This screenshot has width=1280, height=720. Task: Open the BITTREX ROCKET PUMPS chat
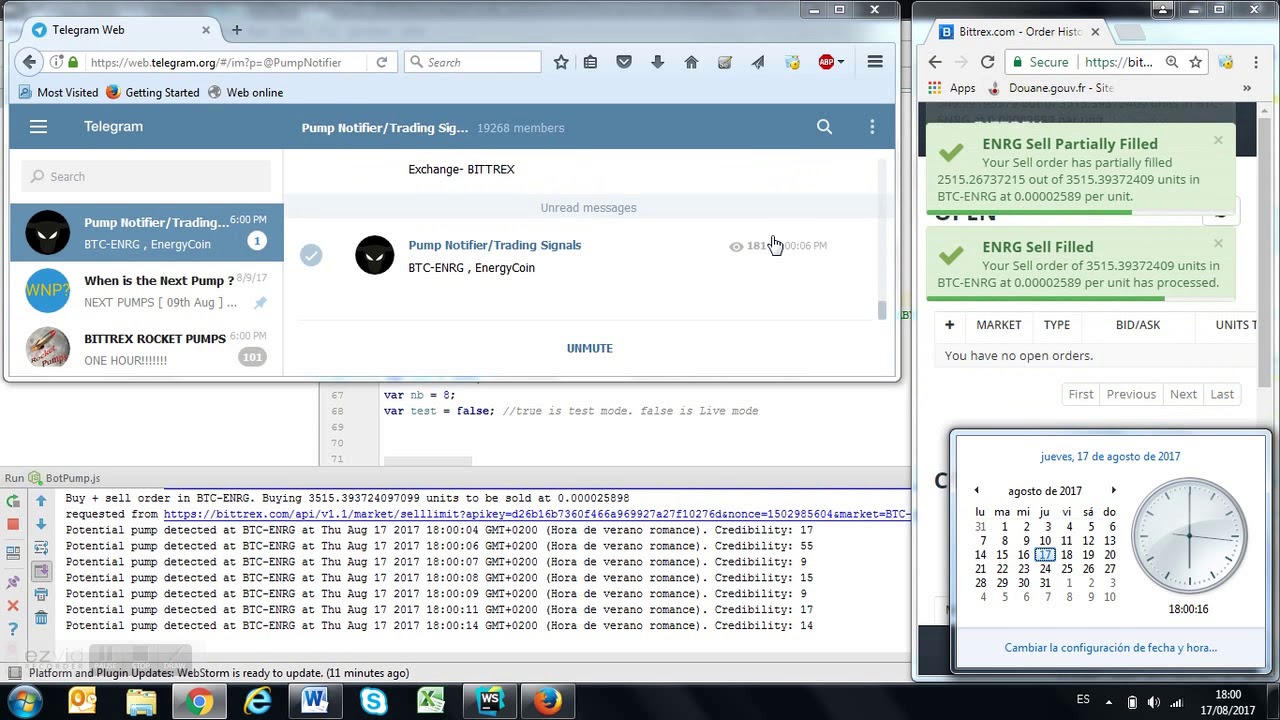pos(147,348)
